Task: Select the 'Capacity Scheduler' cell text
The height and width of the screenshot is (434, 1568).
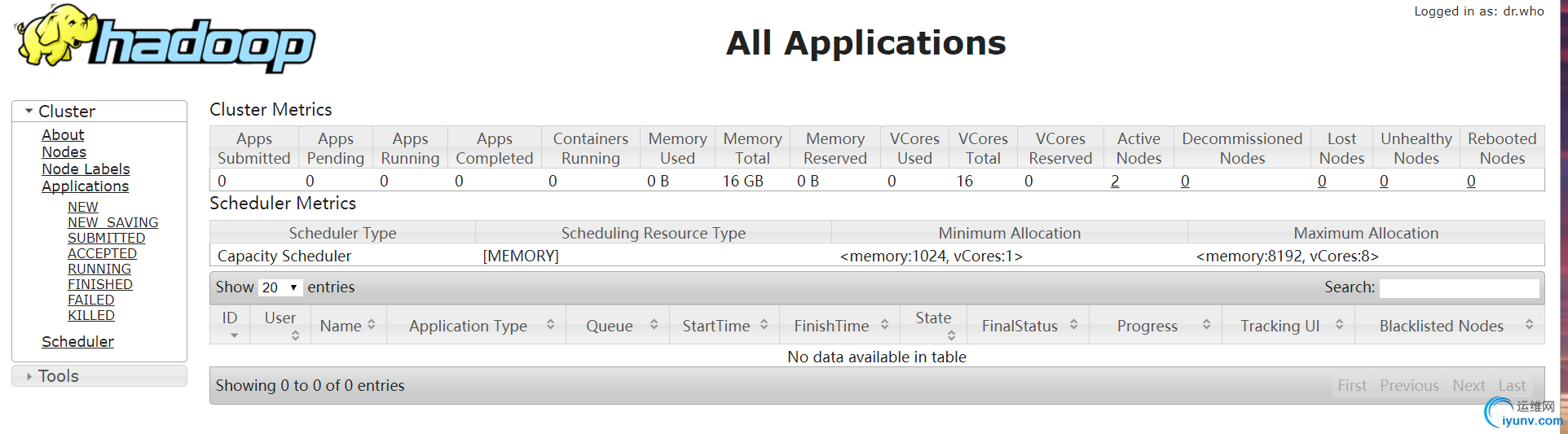Action: [284, 256]
